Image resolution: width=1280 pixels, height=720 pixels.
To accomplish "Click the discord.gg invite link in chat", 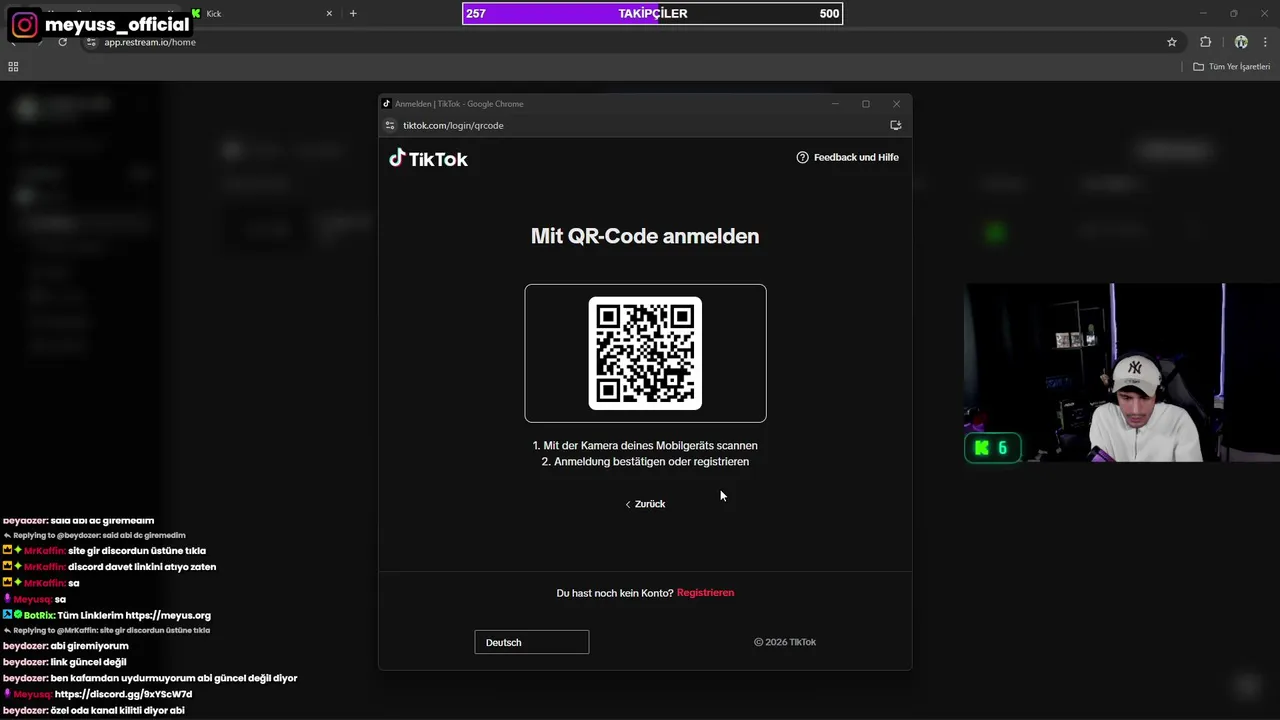I will click(123, 694).
